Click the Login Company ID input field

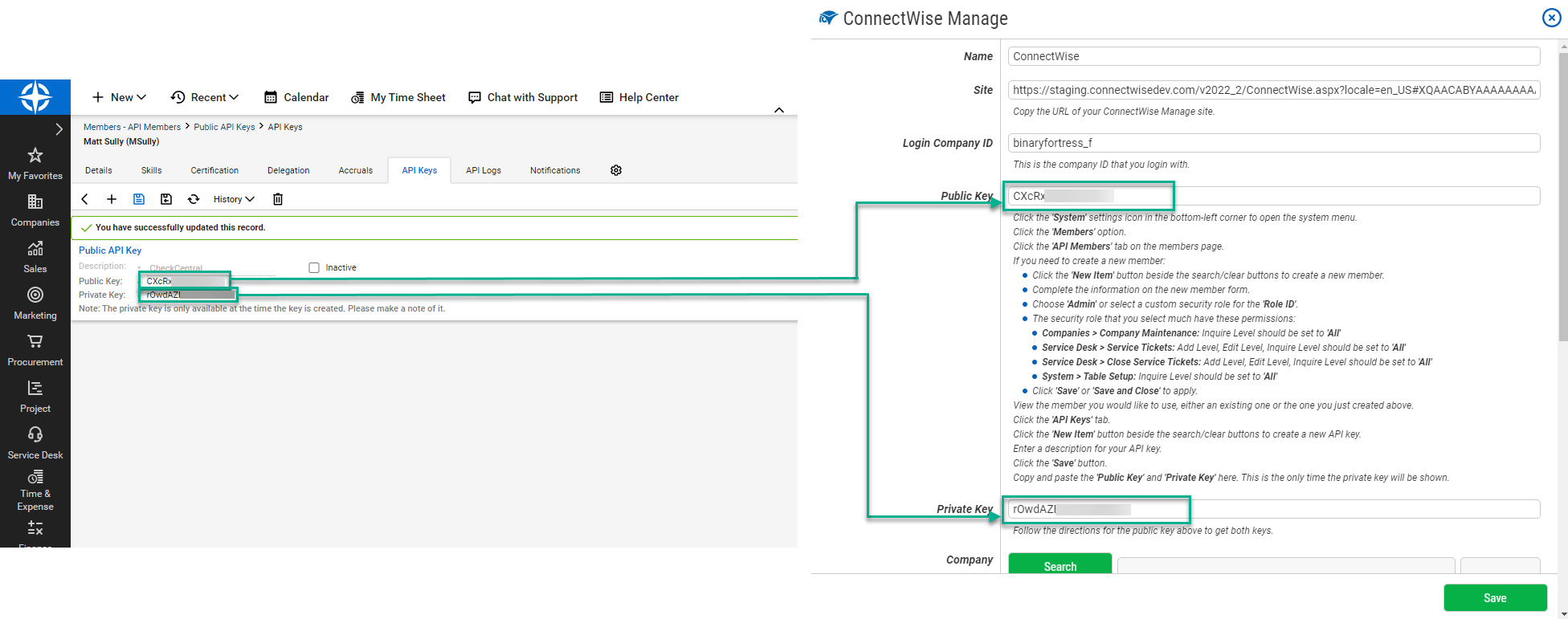(x=1273, y=143)
